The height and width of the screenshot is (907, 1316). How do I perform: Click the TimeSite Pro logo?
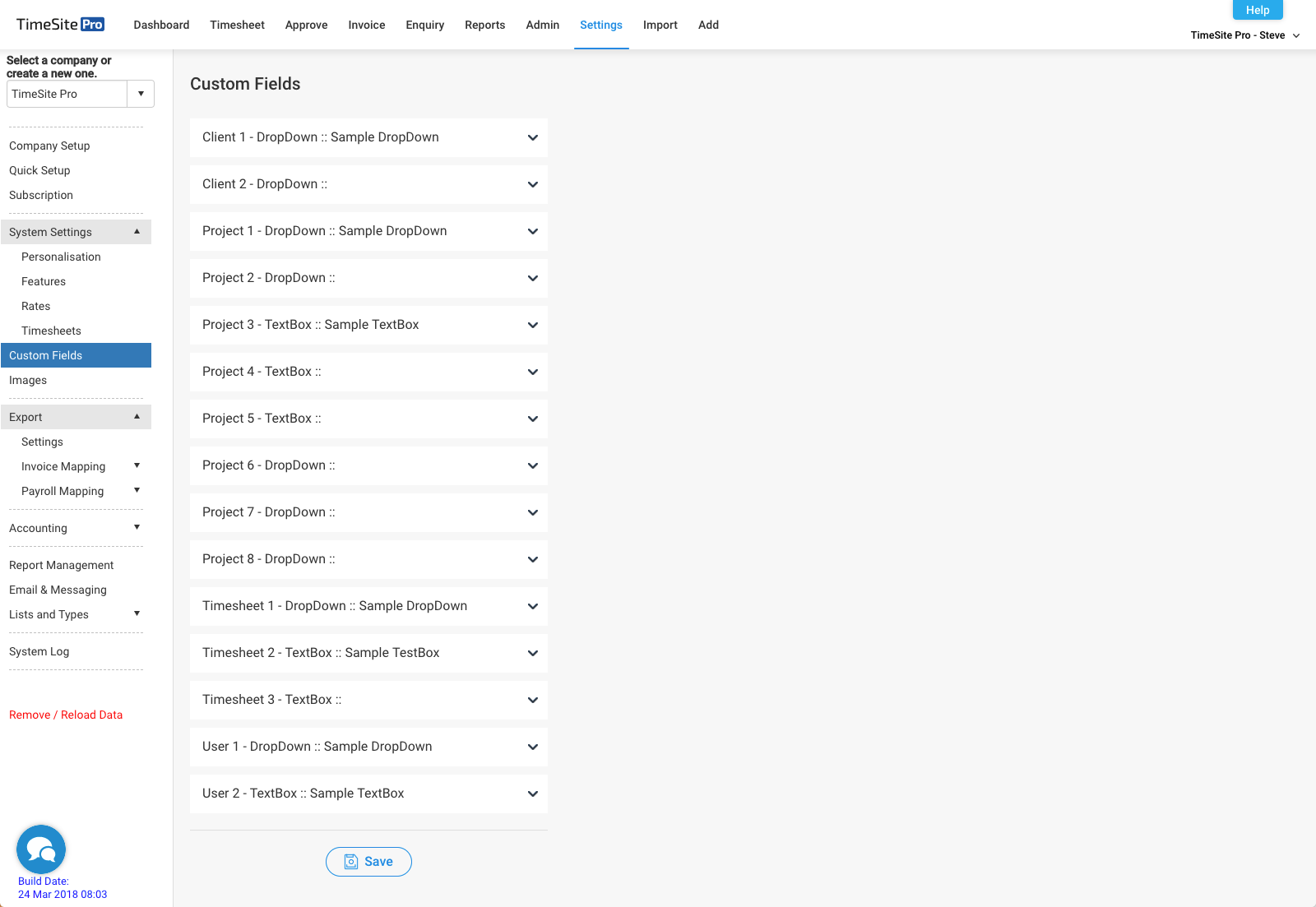[x=60, y=25]
